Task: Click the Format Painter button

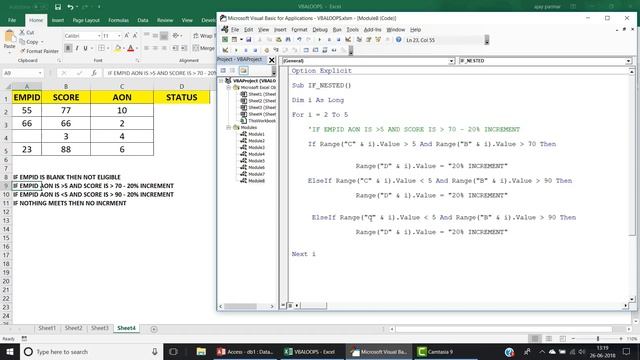Action: click(x=39, y=51)
